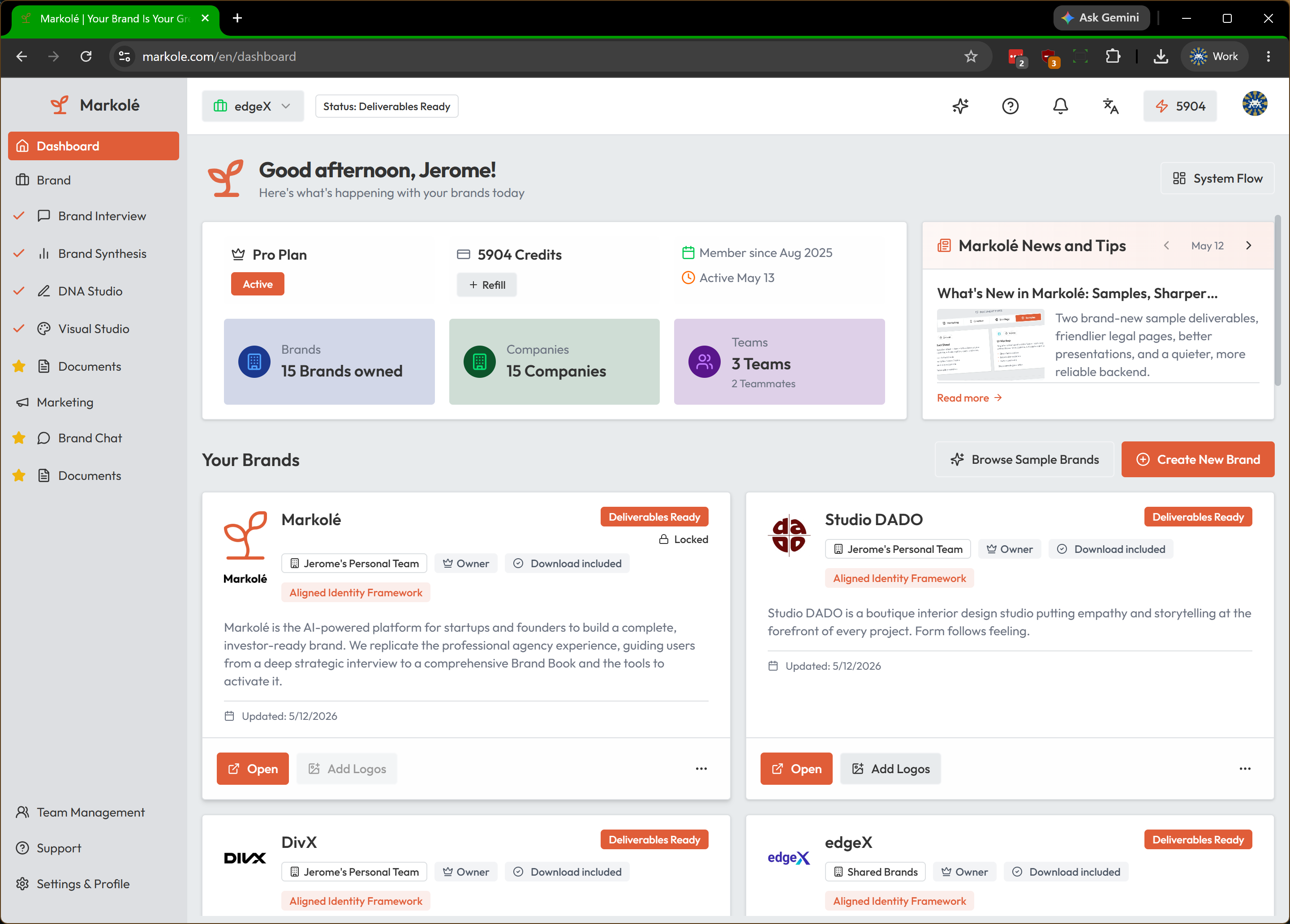Screen dimensions: 1290x924
Task: Open browser downloads icon
Action: tap(1161, 56)
